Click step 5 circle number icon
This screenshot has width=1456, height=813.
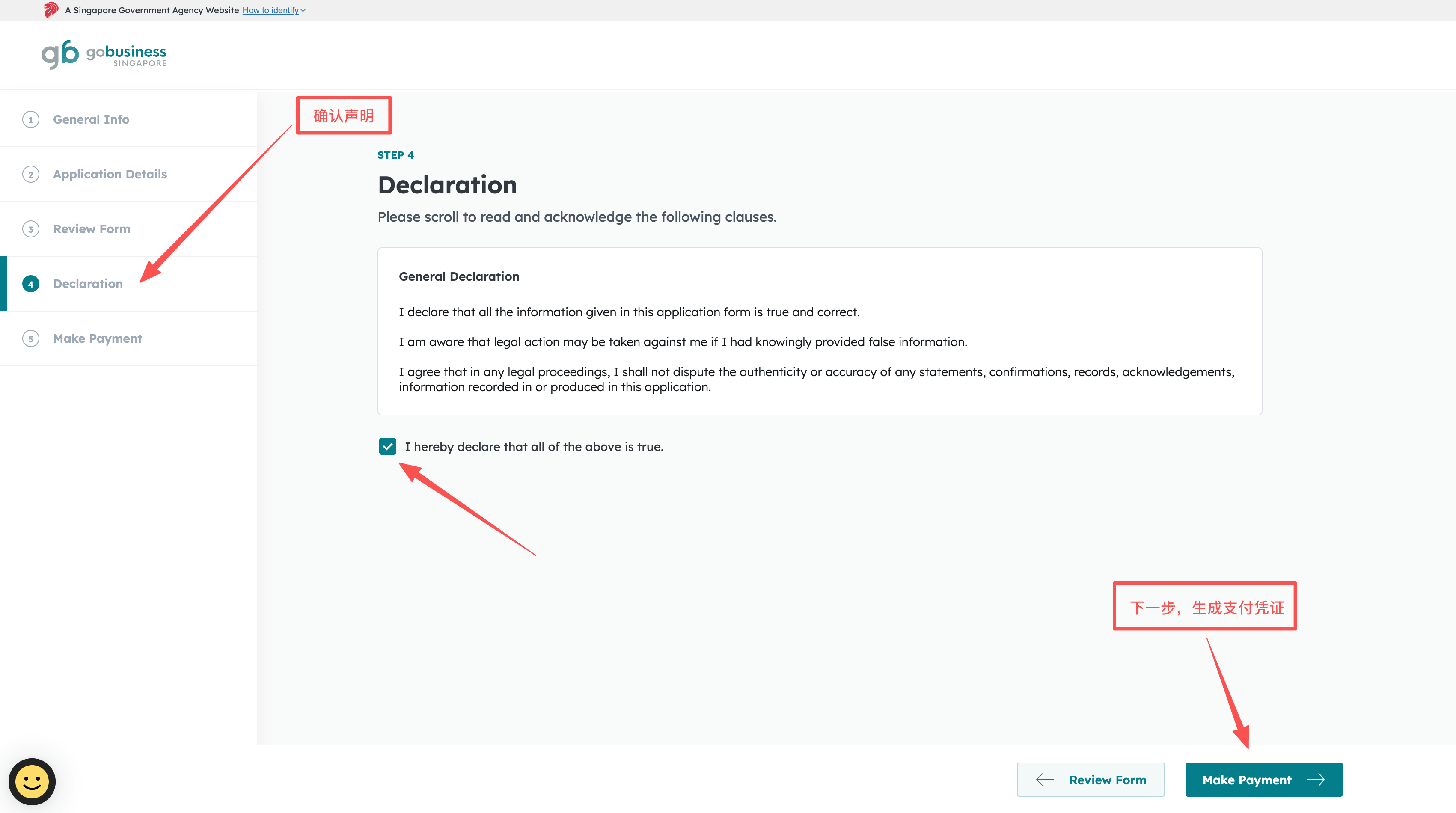pos(30,339)
